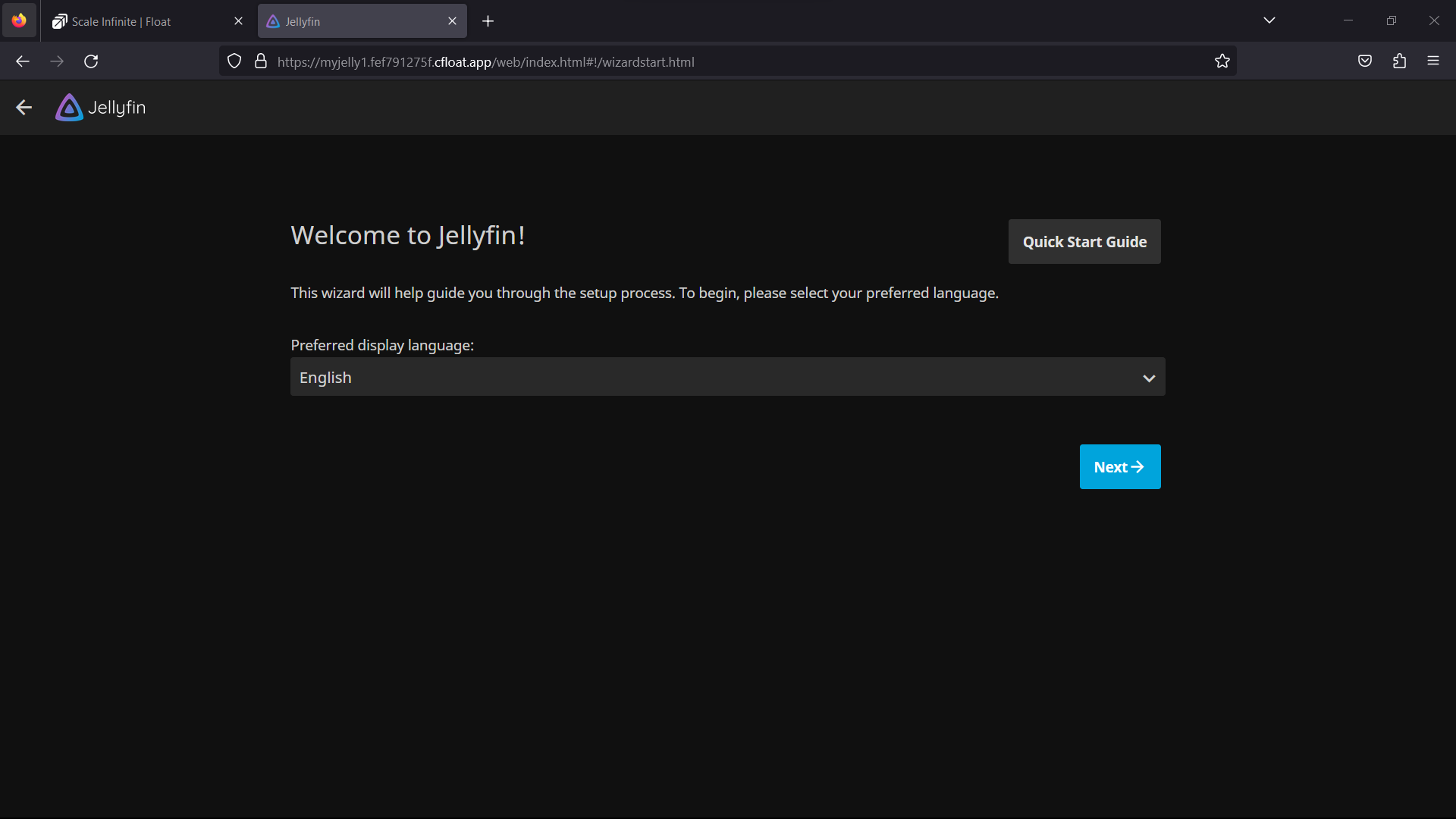Close the browser window
The width and height of the screenshot is (1456, 819).
coord(1434,20)
